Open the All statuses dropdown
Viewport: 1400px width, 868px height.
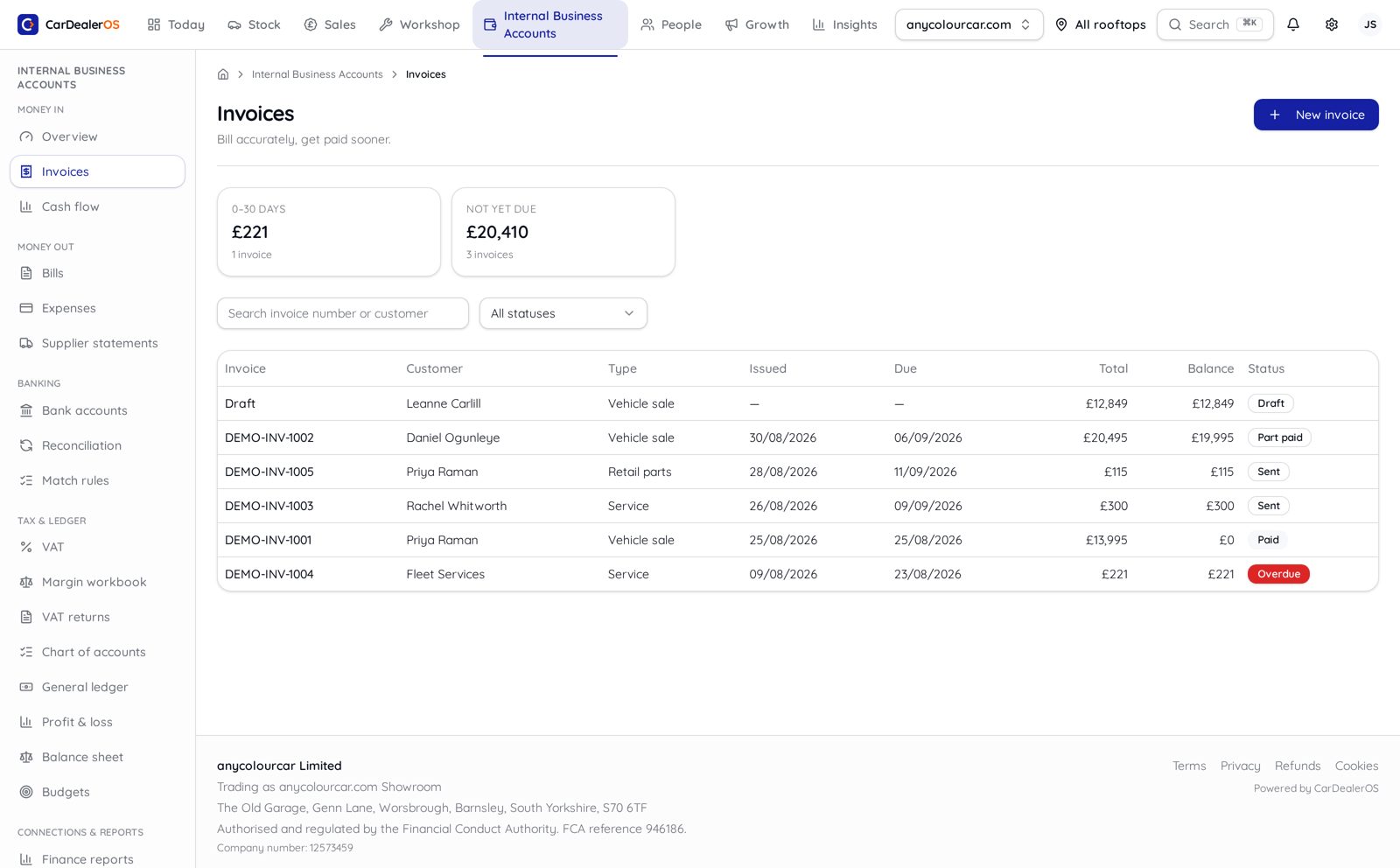[x=563, y=313]
